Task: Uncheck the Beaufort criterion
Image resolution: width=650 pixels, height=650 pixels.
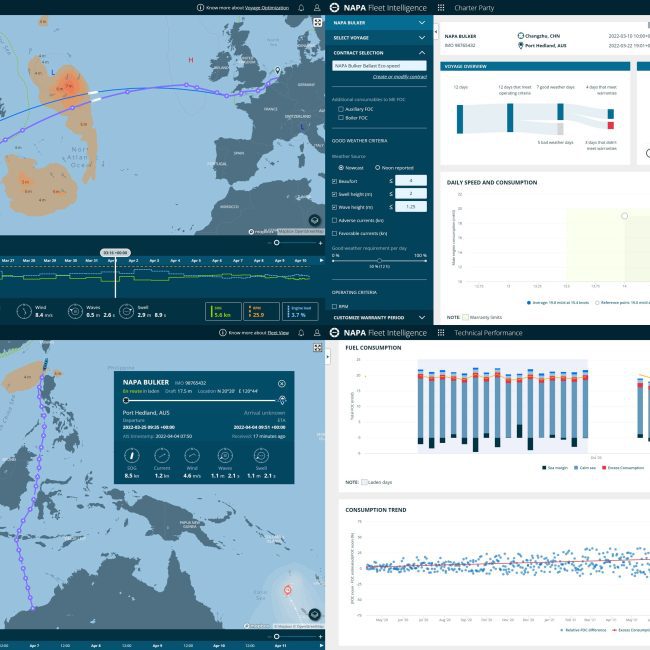Action: [x=334, y=181]
